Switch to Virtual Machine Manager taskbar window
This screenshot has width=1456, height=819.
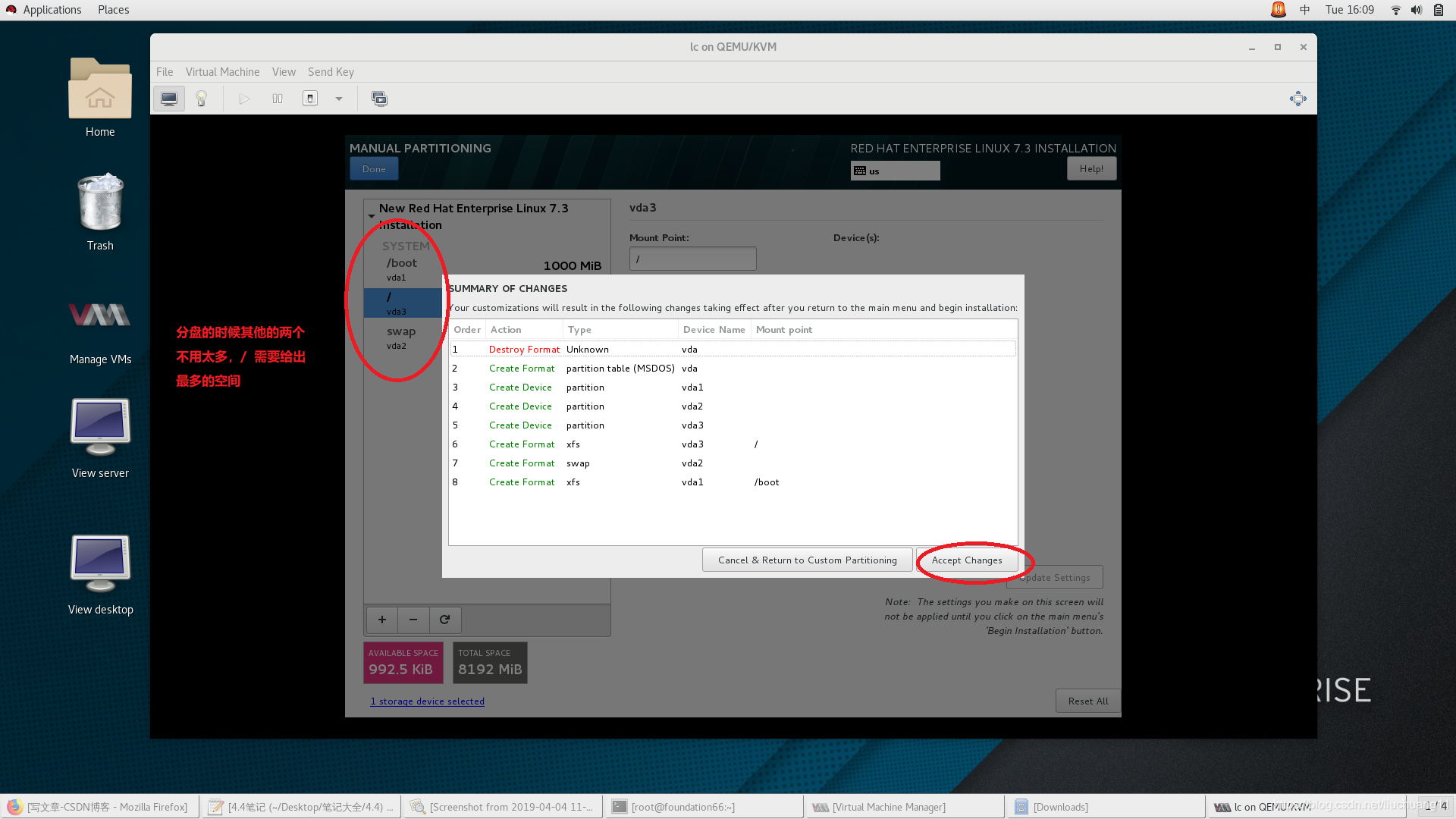906,807
